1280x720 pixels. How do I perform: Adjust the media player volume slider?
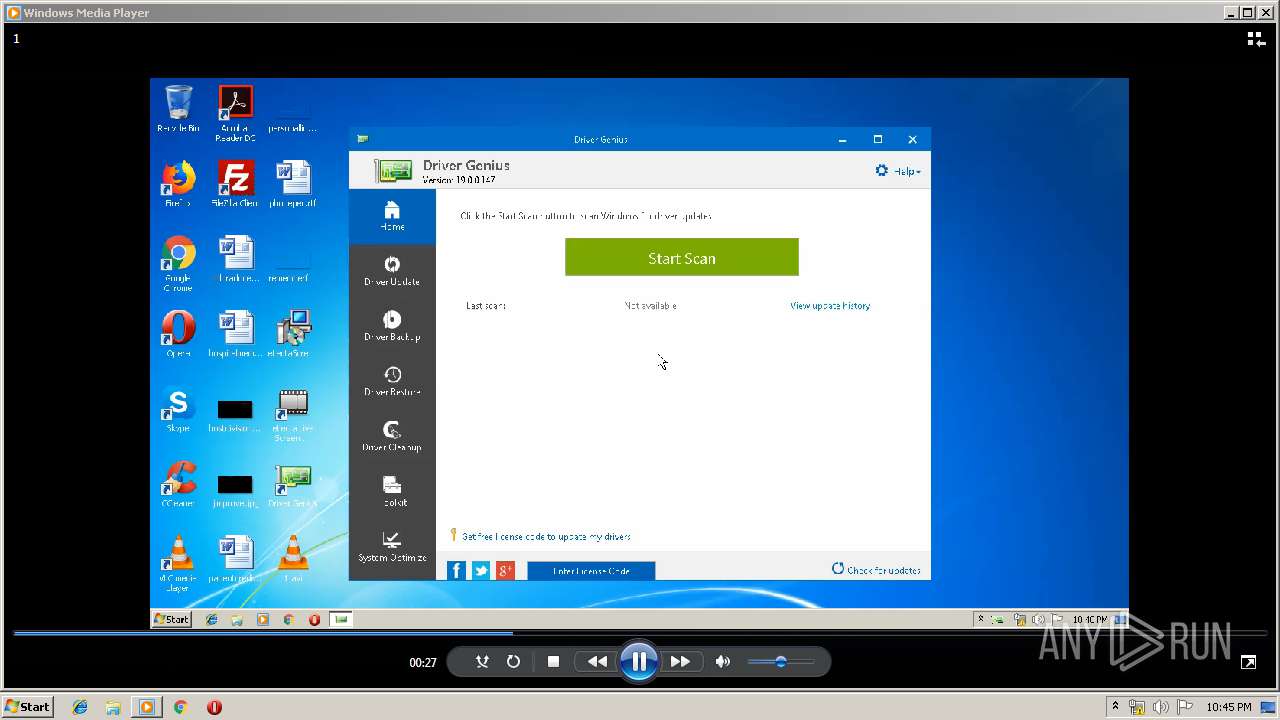(x=780, y=661)
